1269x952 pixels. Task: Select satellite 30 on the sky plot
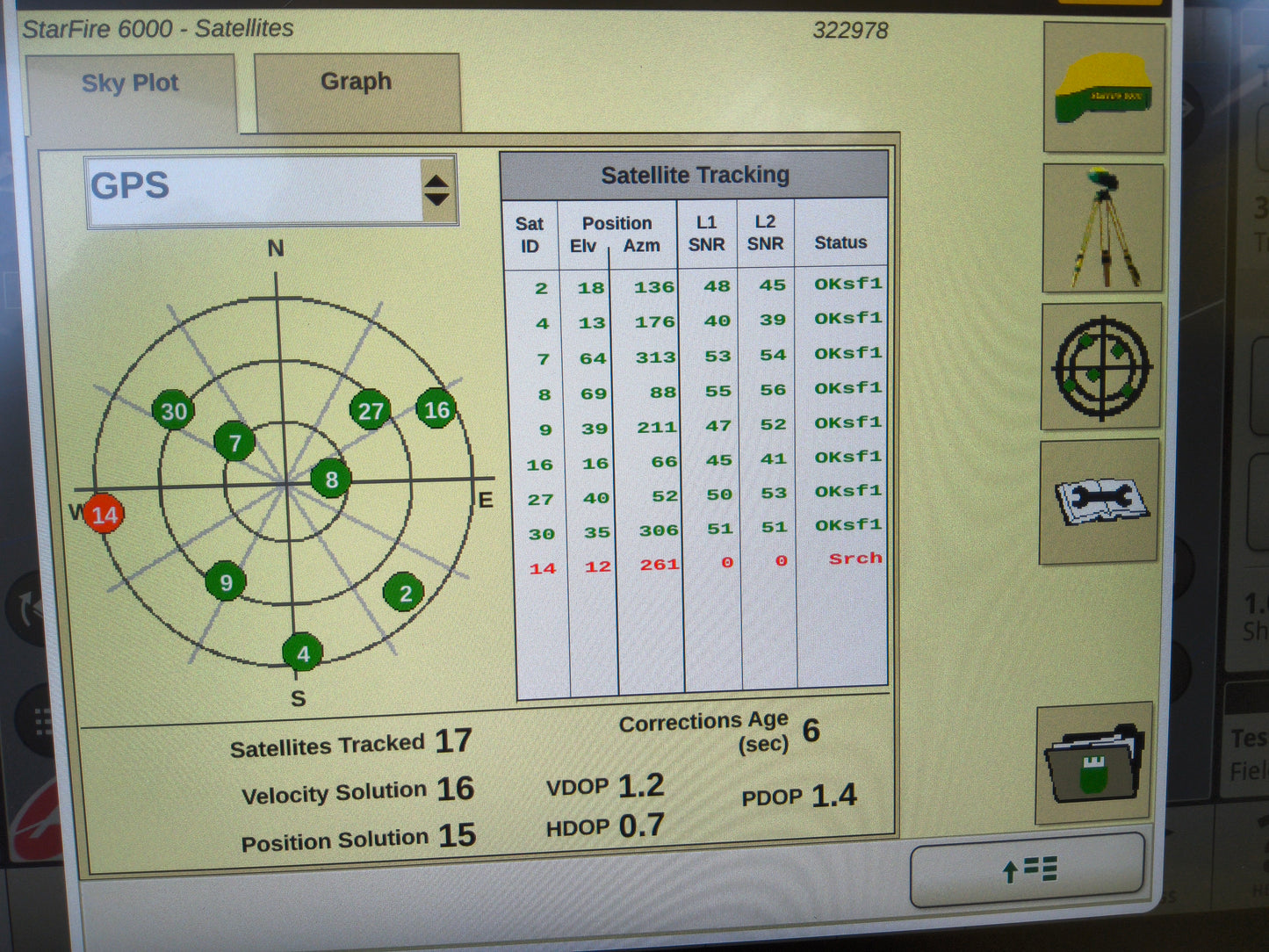172,410
